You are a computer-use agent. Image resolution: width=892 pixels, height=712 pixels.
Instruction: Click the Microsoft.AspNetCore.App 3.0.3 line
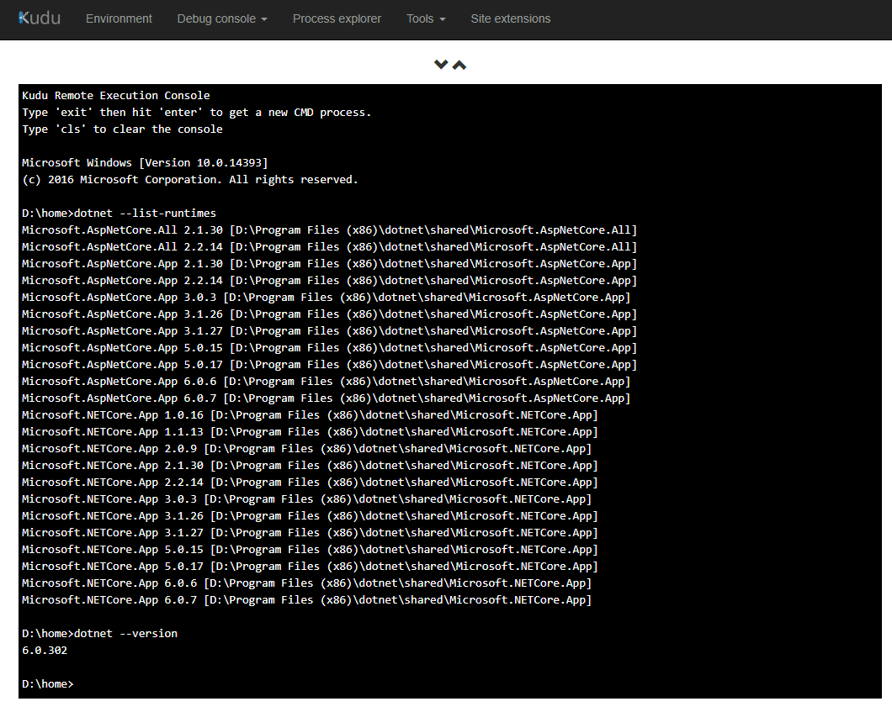pyautogui.click(x=326, y=297)
